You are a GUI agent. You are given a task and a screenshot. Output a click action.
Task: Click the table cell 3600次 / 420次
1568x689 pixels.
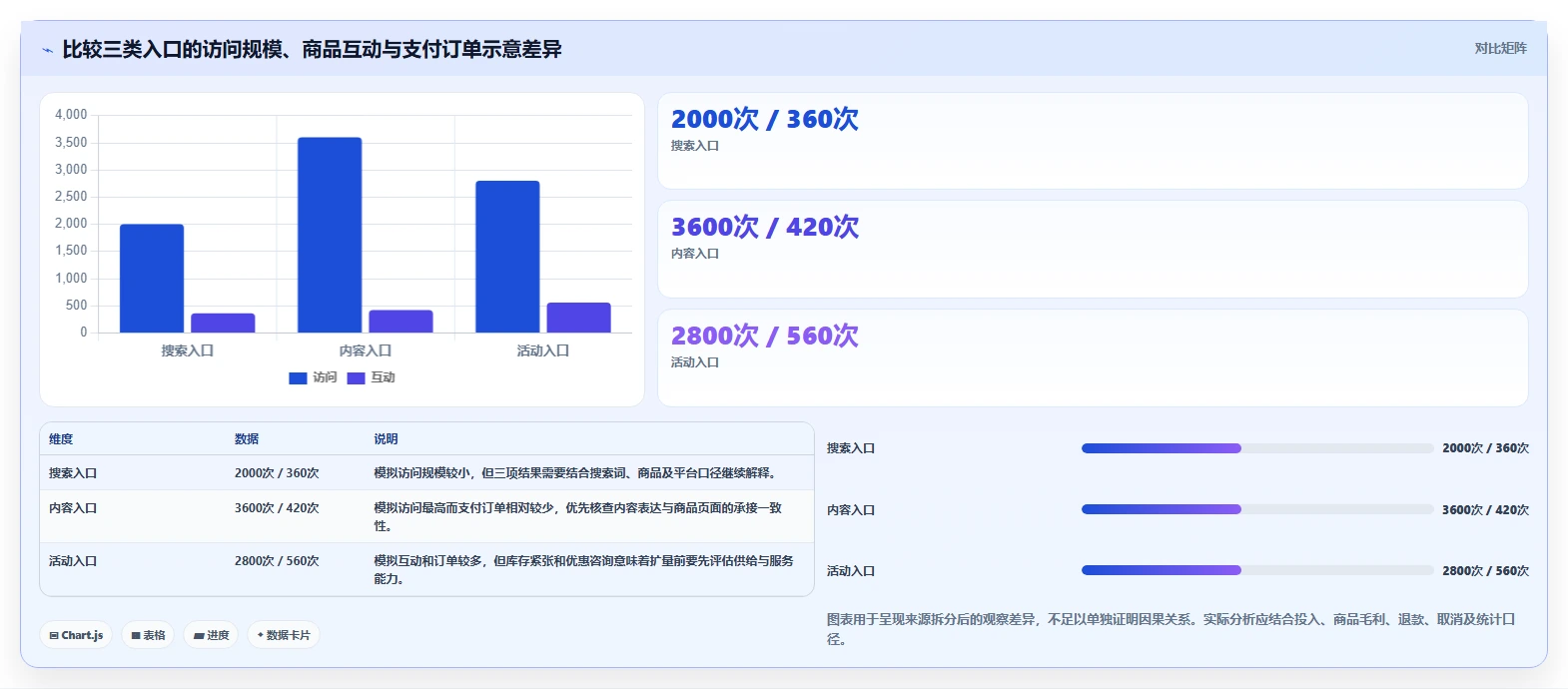coord(277,508)
